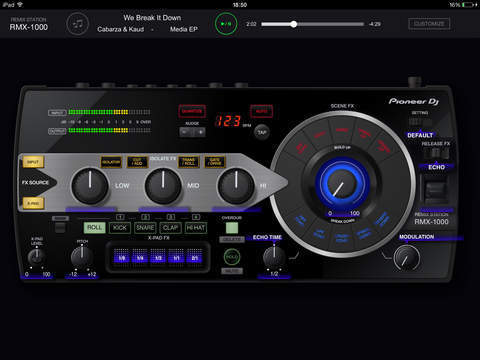The image size is (480, 360).
Task: Click the MODULATION knob
Action: [x=407, y=258]
